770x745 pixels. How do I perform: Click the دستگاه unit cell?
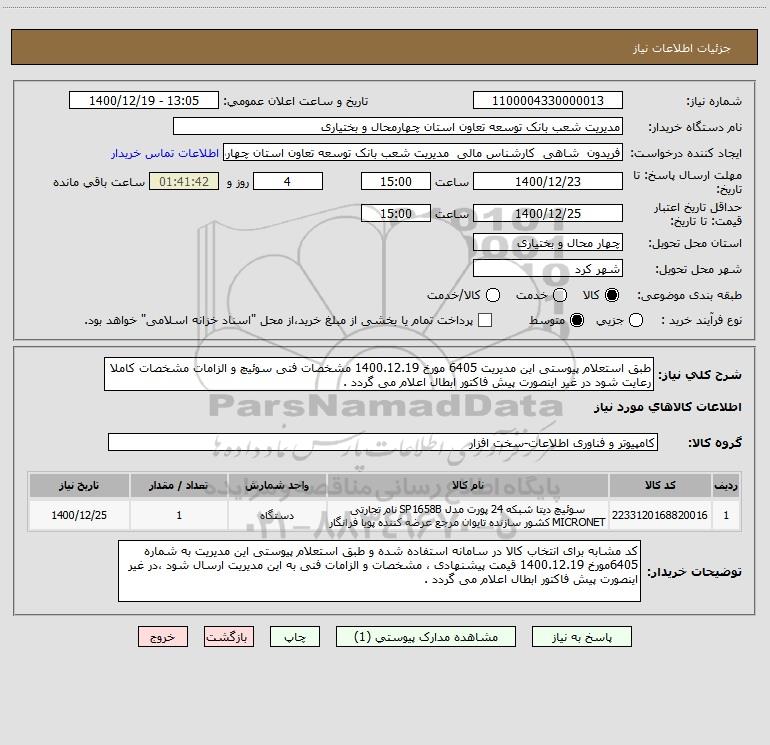[x=277, y=515]
